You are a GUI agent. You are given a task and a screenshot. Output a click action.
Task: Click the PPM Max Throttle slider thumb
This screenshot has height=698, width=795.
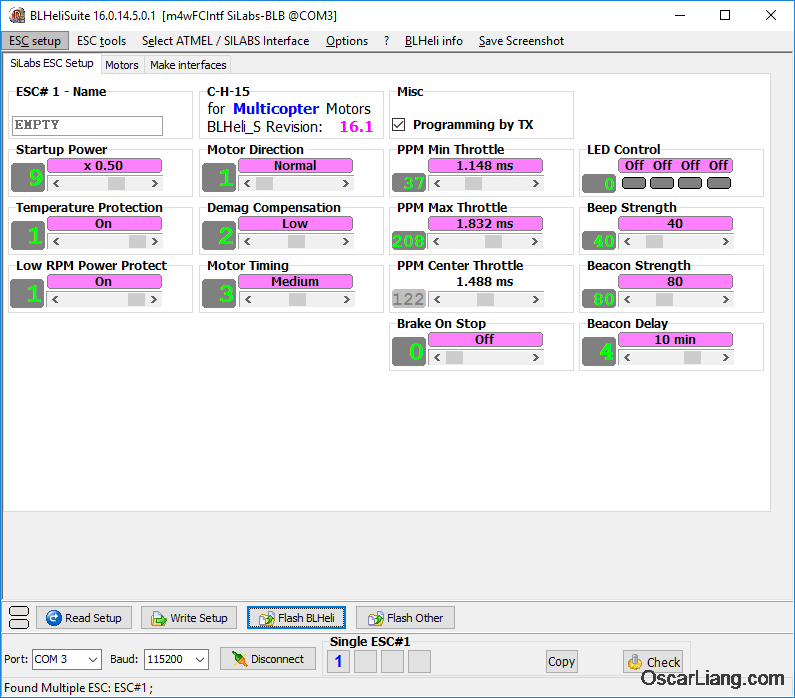(x=493, y=242)
